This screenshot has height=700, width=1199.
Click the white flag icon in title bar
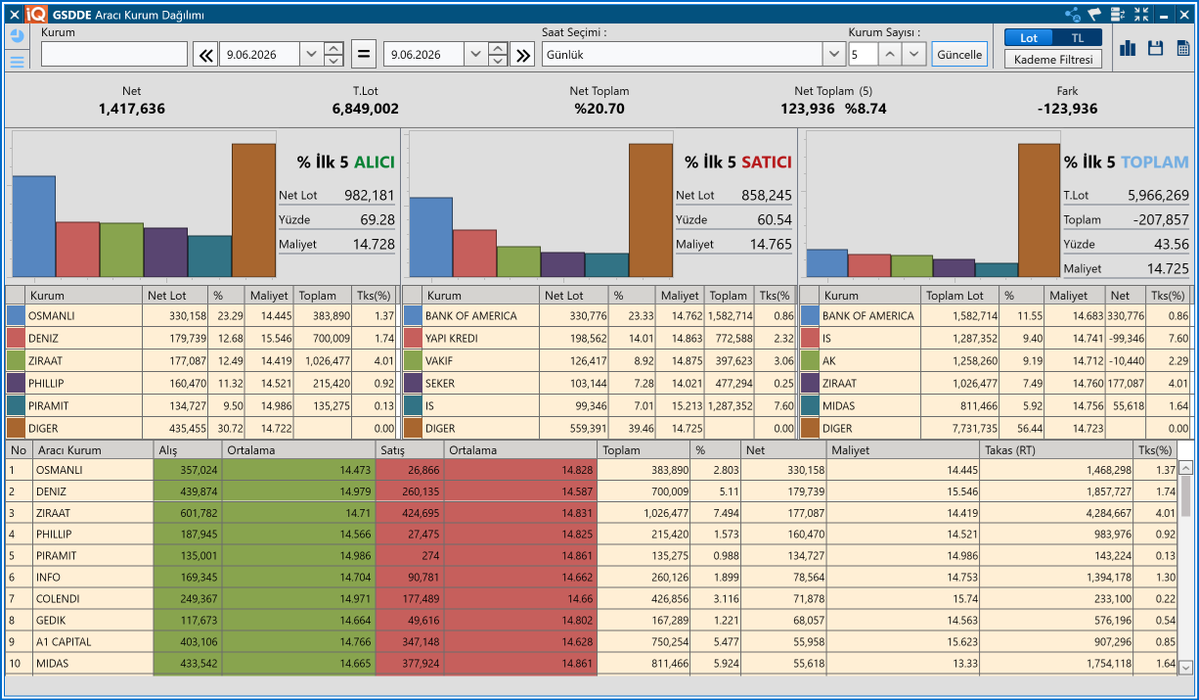[1095, 15]
